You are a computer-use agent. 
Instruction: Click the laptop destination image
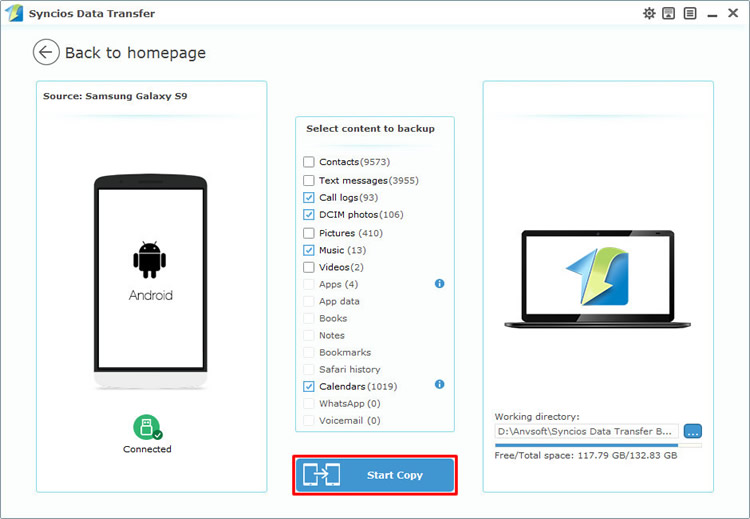(598, 279)
